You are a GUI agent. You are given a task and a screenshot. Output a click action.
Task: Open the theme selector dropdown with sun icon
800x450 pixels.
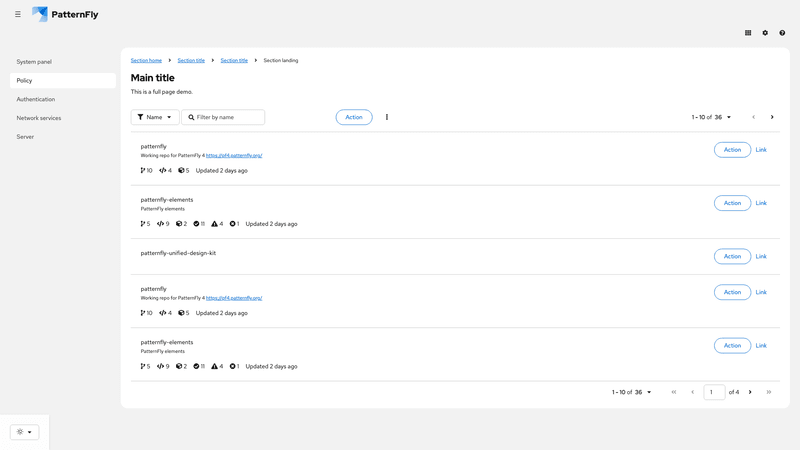pyautogui.click(x=24, y=432)
